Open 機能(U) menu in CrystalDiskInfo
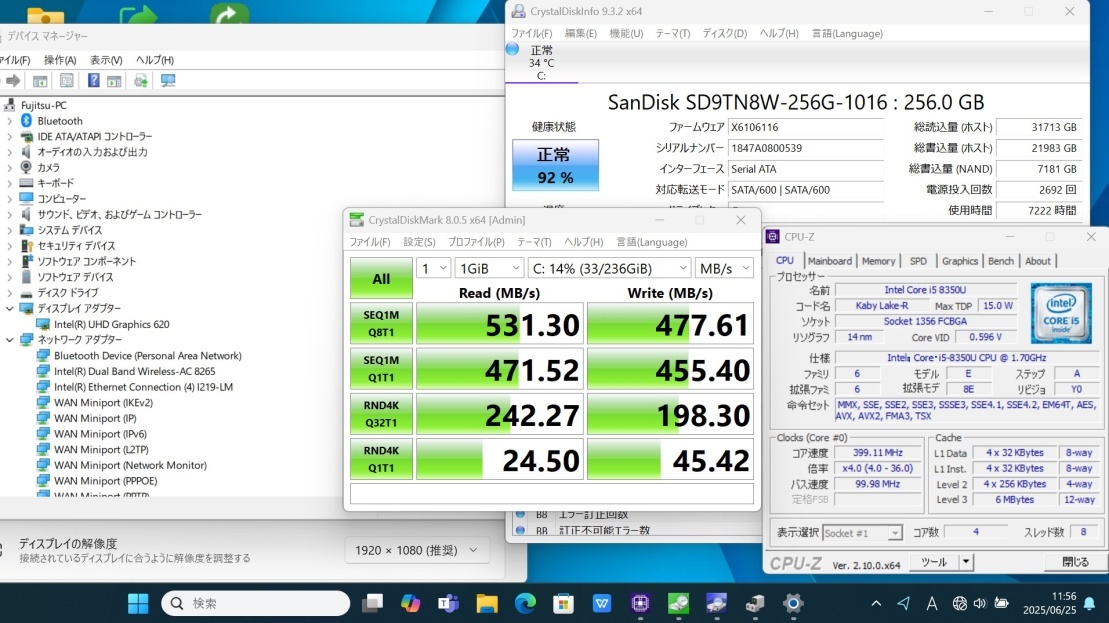 [x=626, y=33]
